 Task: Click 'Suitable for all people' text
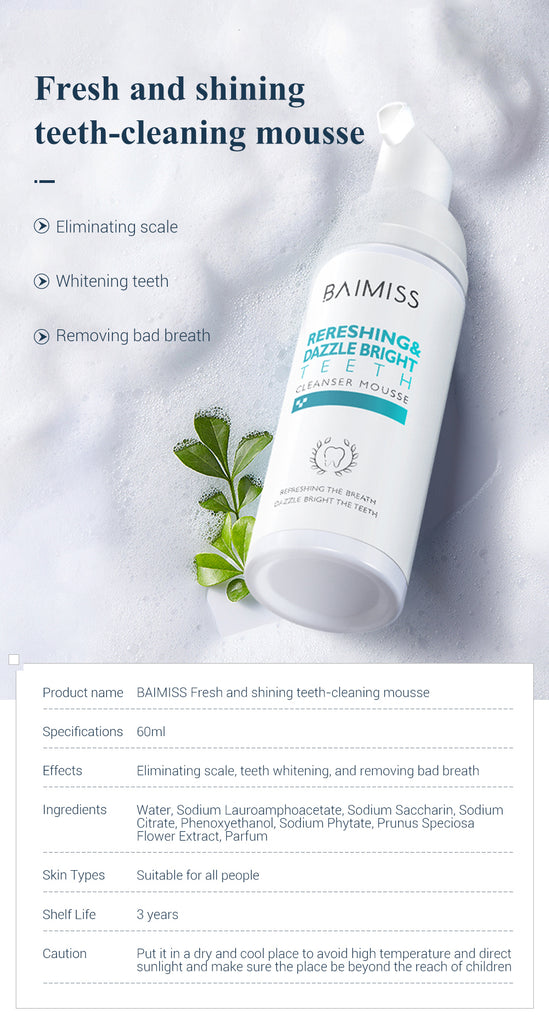pyautogui.click(x=198, y=875)
